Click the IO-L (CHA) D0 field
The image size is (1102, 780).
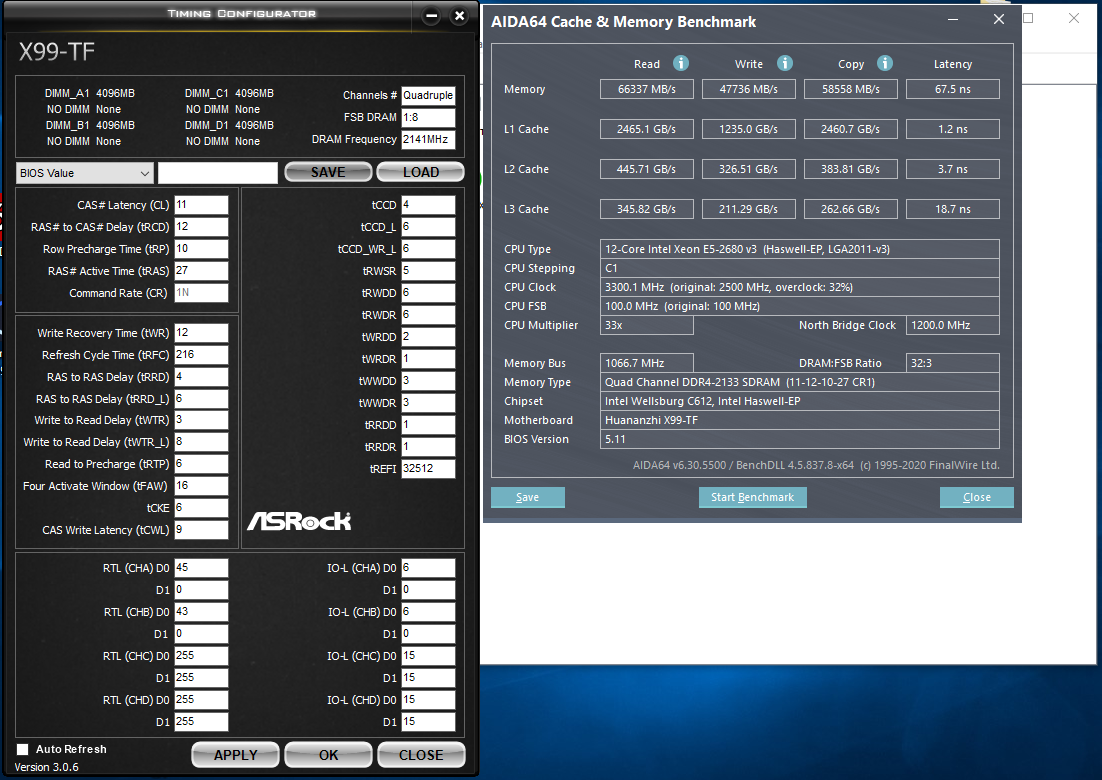click(x=428, y=568)
